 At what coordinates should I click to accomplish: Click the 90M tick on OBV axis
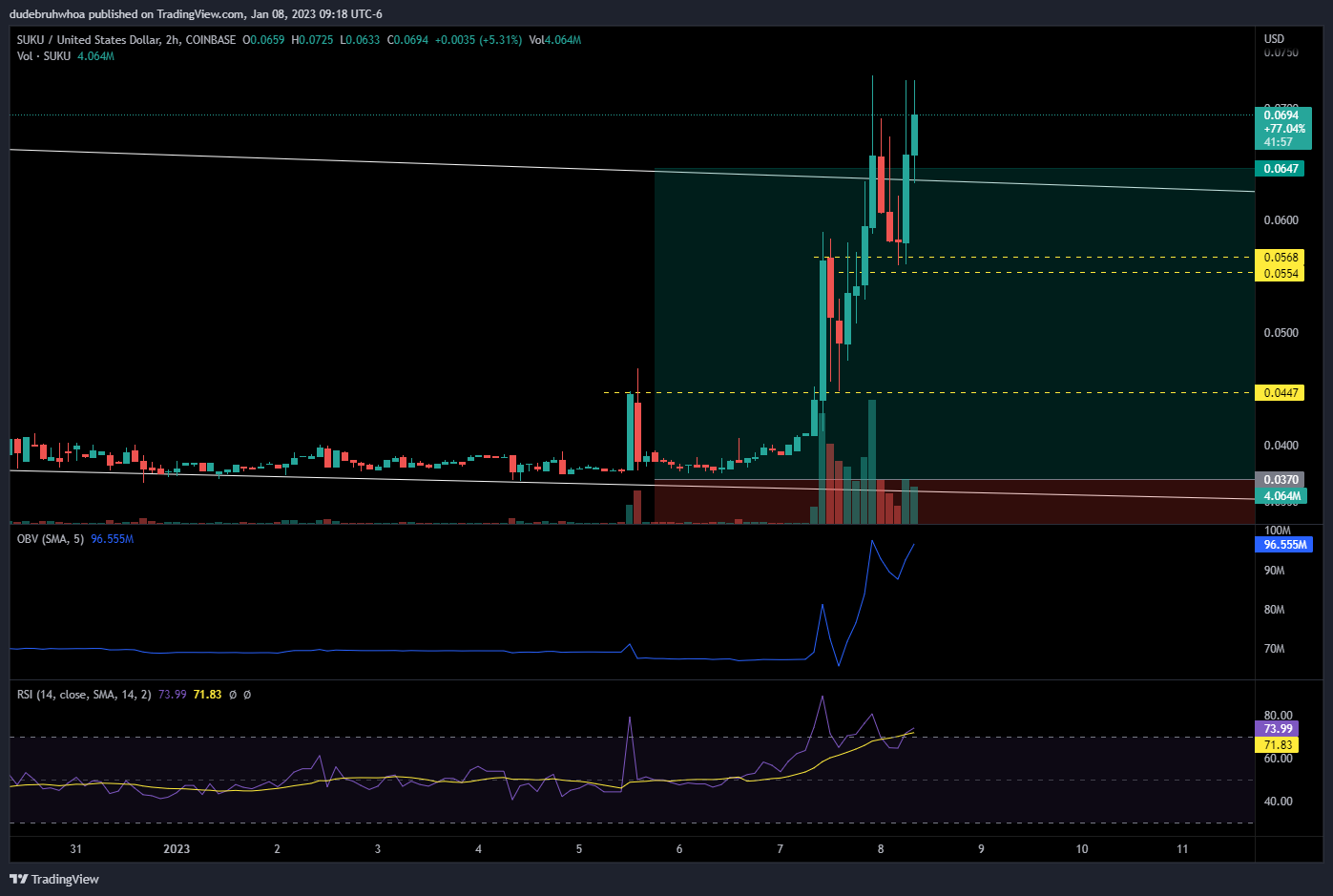[1274, 571]
